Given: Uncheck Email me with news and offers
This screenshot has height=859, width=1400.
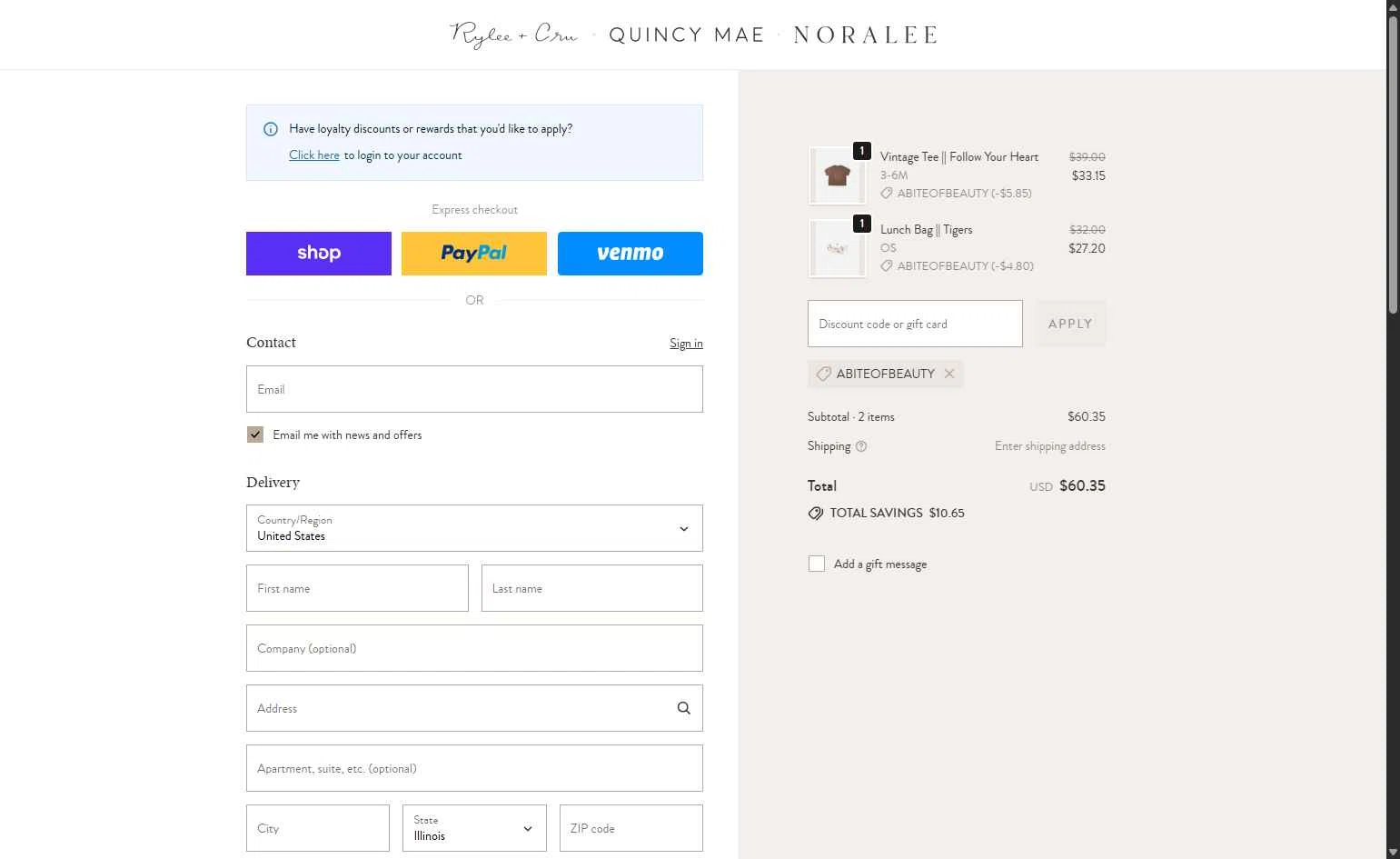Looking at the screenshot, I should 255,434.
